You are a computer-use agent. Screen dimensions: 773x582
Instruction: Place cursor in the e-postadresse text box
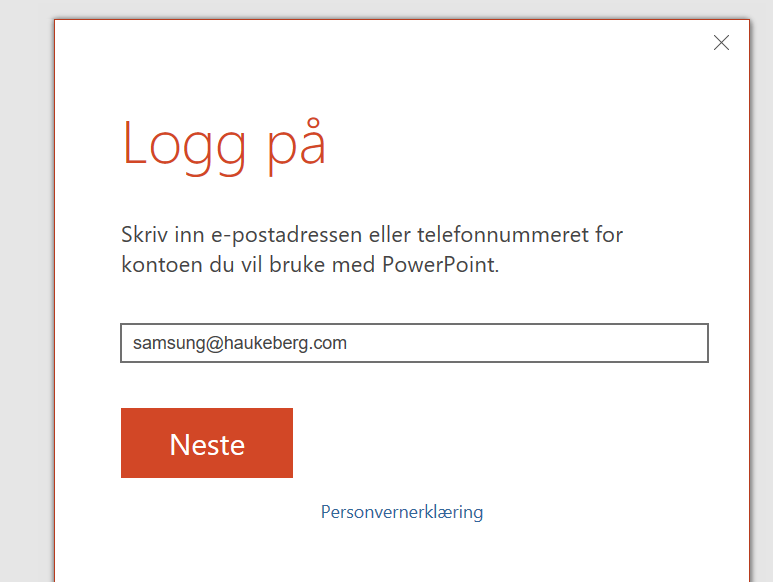pyautogui.click(x=414, y=343)
